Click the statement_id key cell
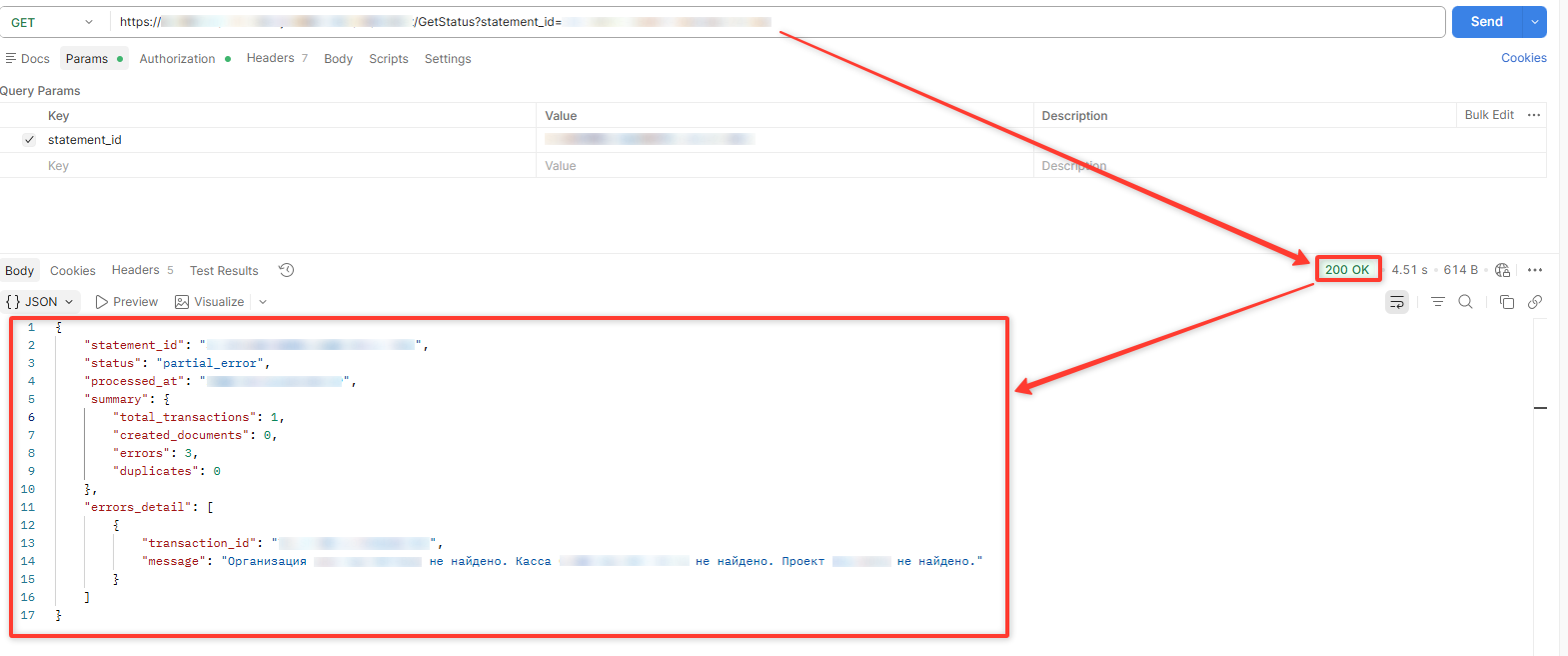Viewport: 1568px width, 656px height. pos(290,140)
